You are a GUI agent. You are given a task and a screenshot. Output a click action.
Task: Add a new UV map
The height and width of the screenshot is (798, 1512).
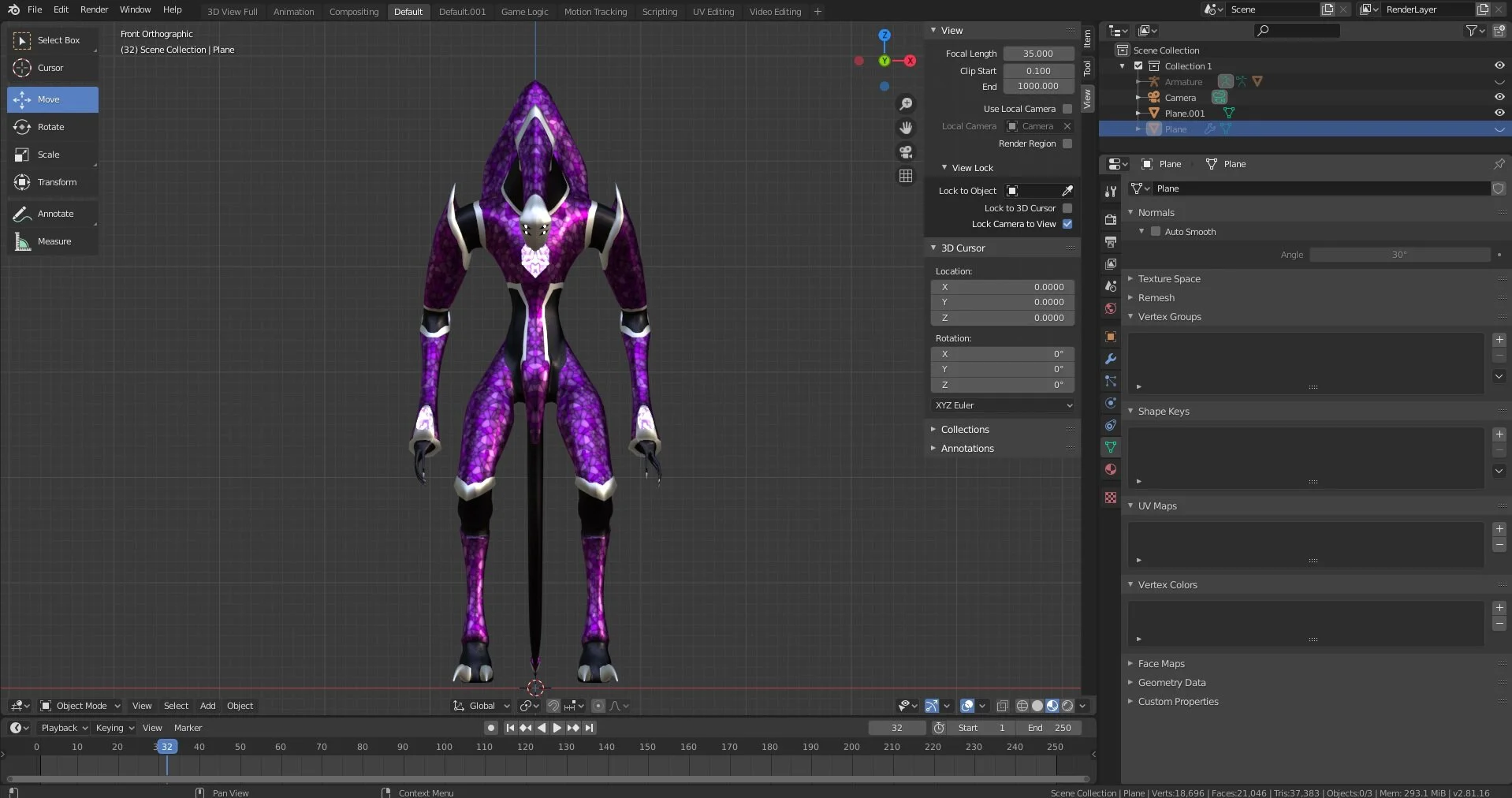click(1499, 529)
